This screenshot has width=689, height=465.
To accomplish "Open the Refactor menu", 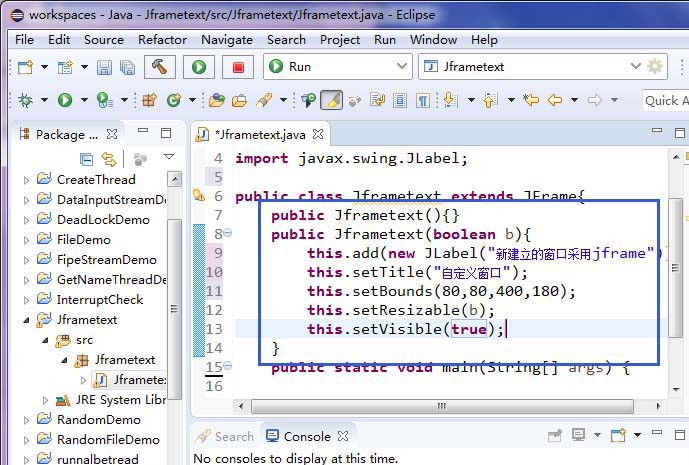I will (162, 39).
